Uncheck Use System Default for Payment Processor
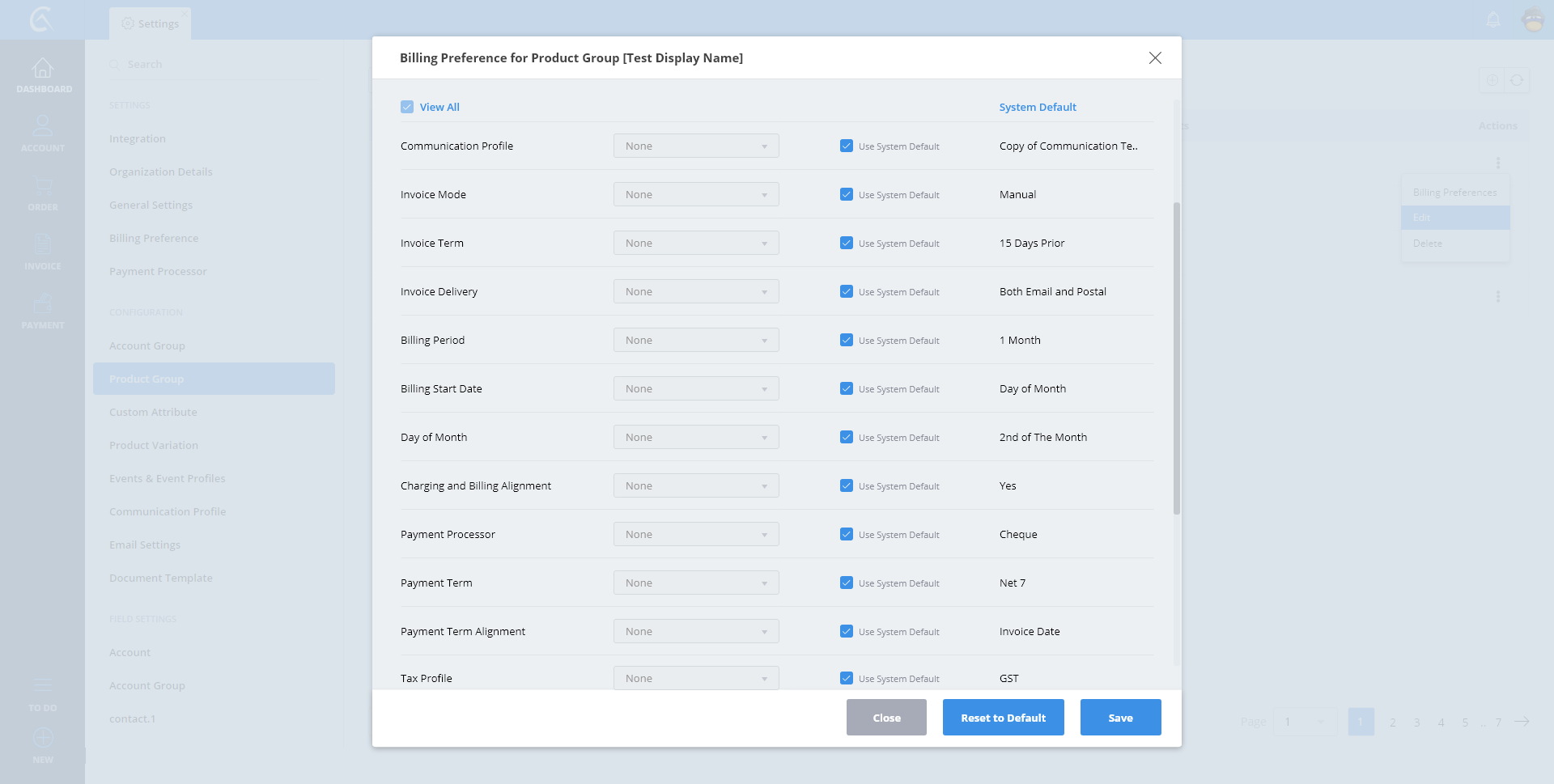 (847, 534)
